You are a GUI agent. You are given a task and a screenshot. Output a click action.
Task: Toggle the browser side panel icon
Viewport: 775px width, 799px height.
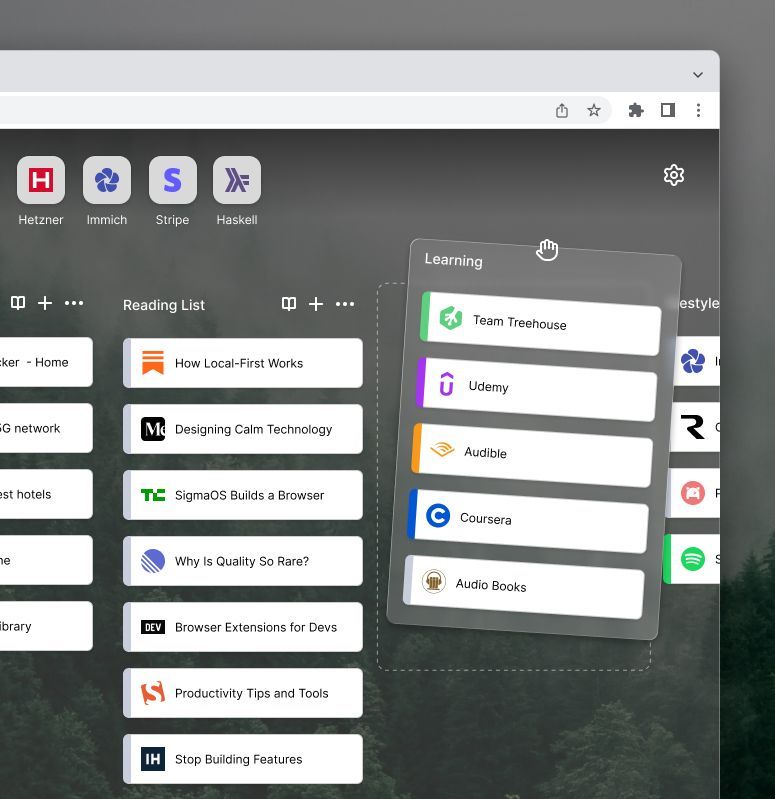[667, 110]
